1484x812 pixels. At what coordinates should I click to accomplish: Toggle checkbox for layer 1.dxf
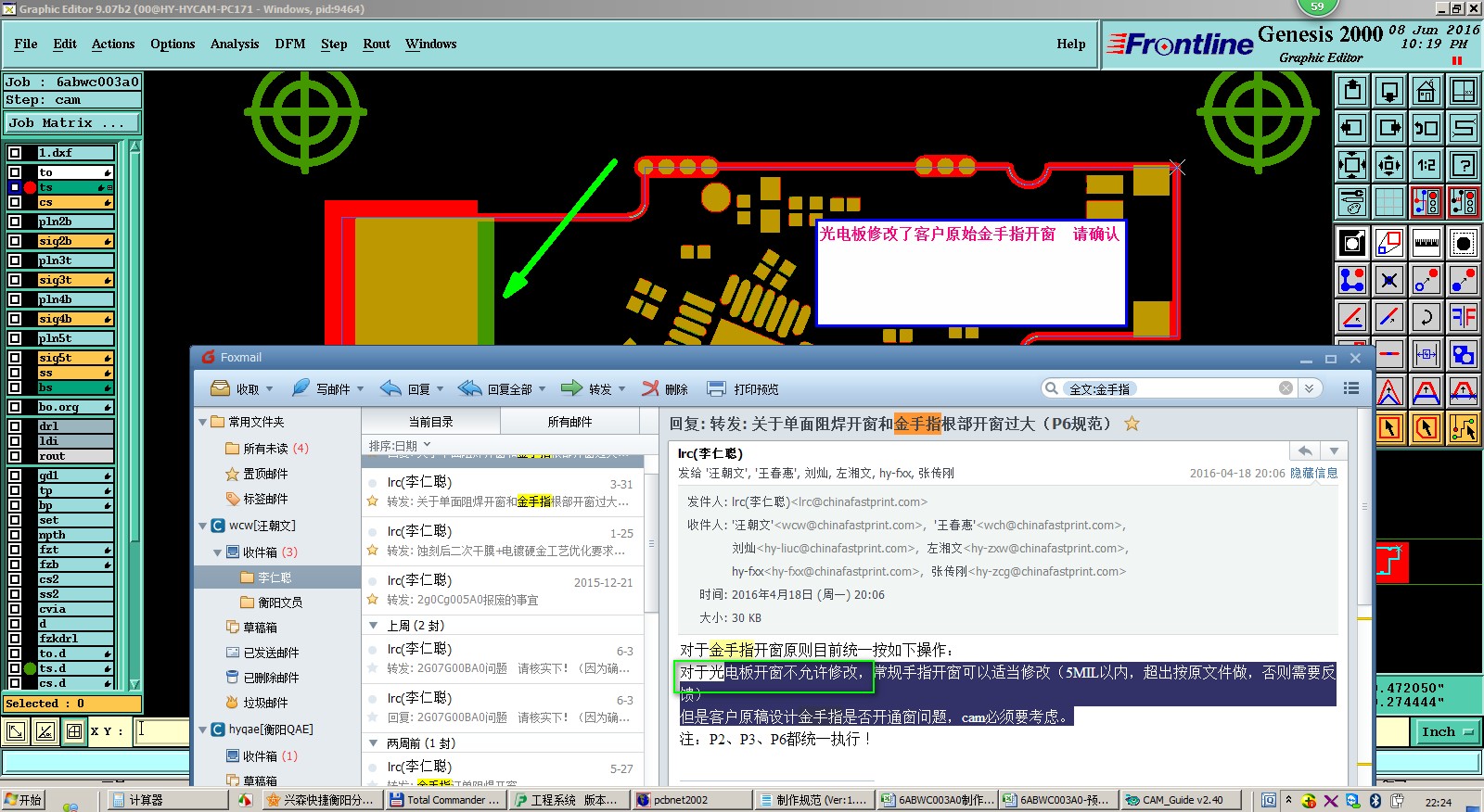tap(15, 153)
